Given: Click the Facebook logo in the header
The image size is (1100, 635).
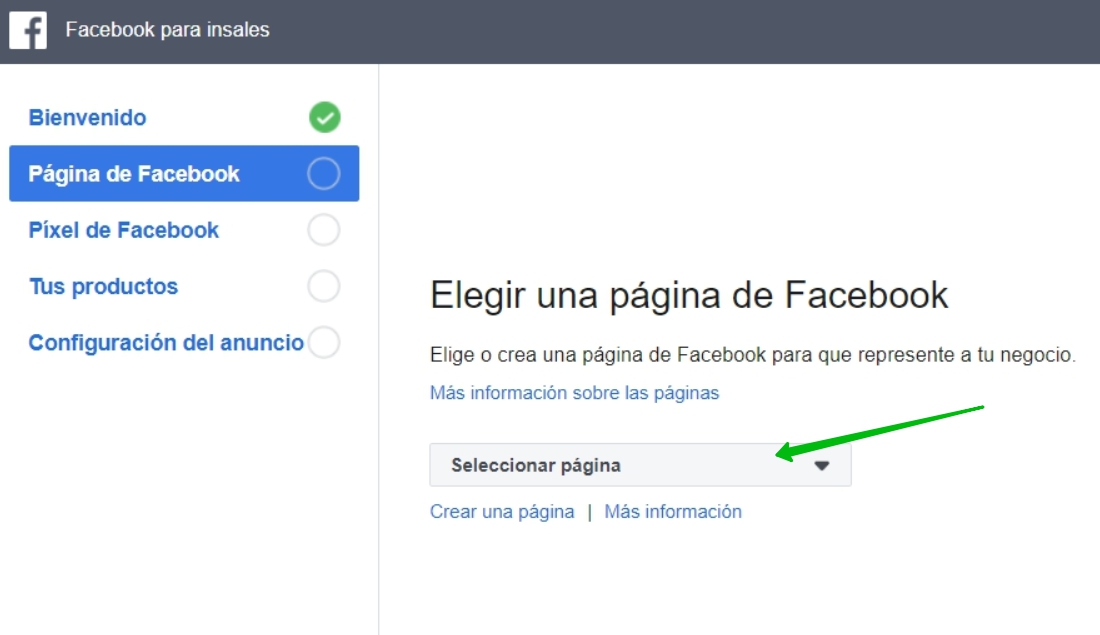Looking at the screenshot, I should [28, 30].
